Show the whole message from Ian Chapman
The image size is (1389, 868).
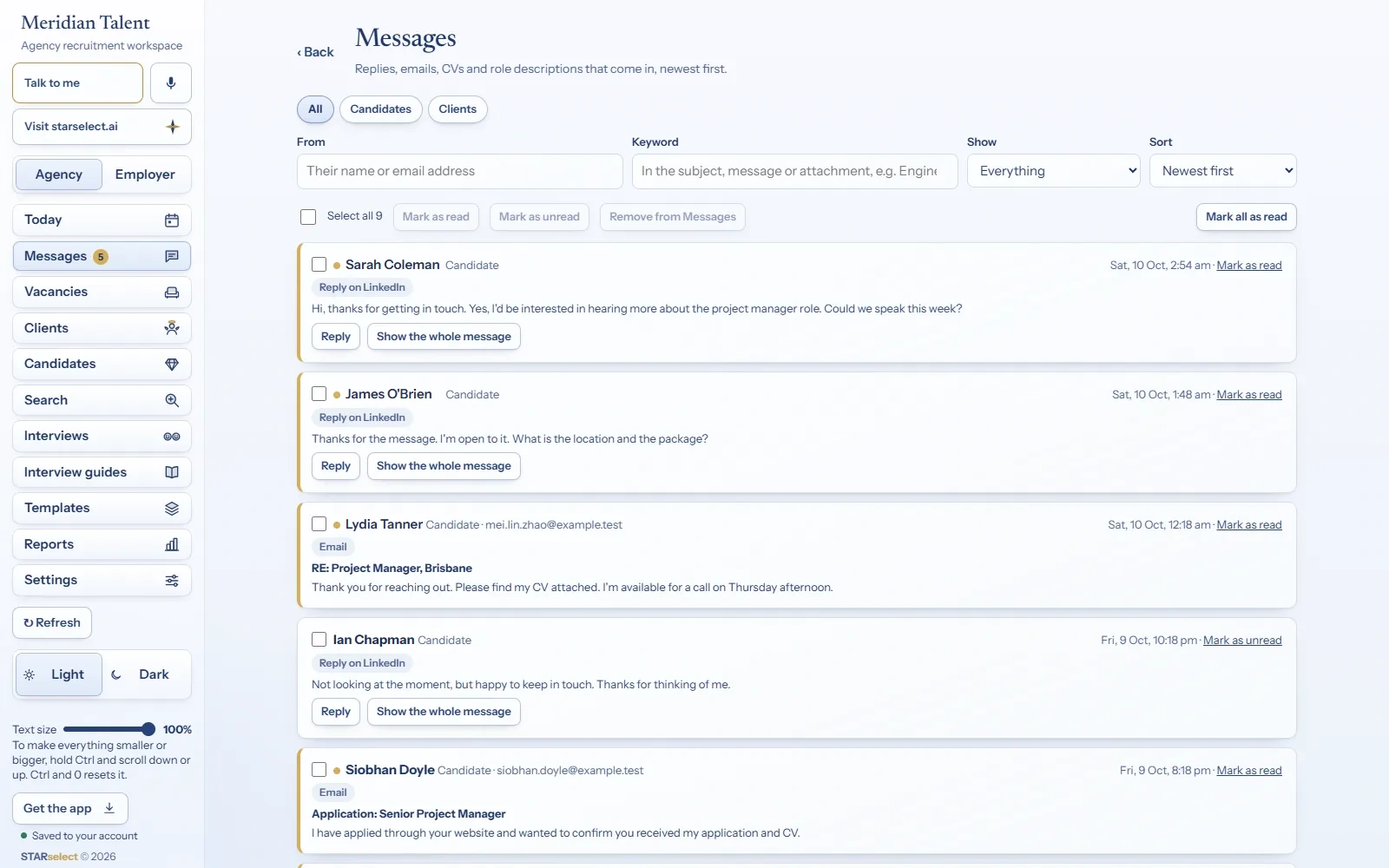click(x=444, y=712)
